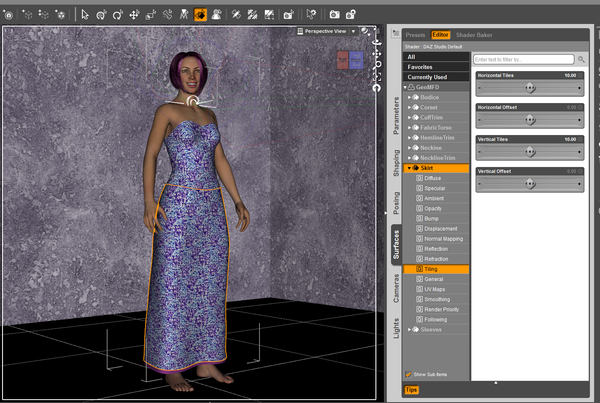Open the Parameters side tab

[x=396, y=115]
